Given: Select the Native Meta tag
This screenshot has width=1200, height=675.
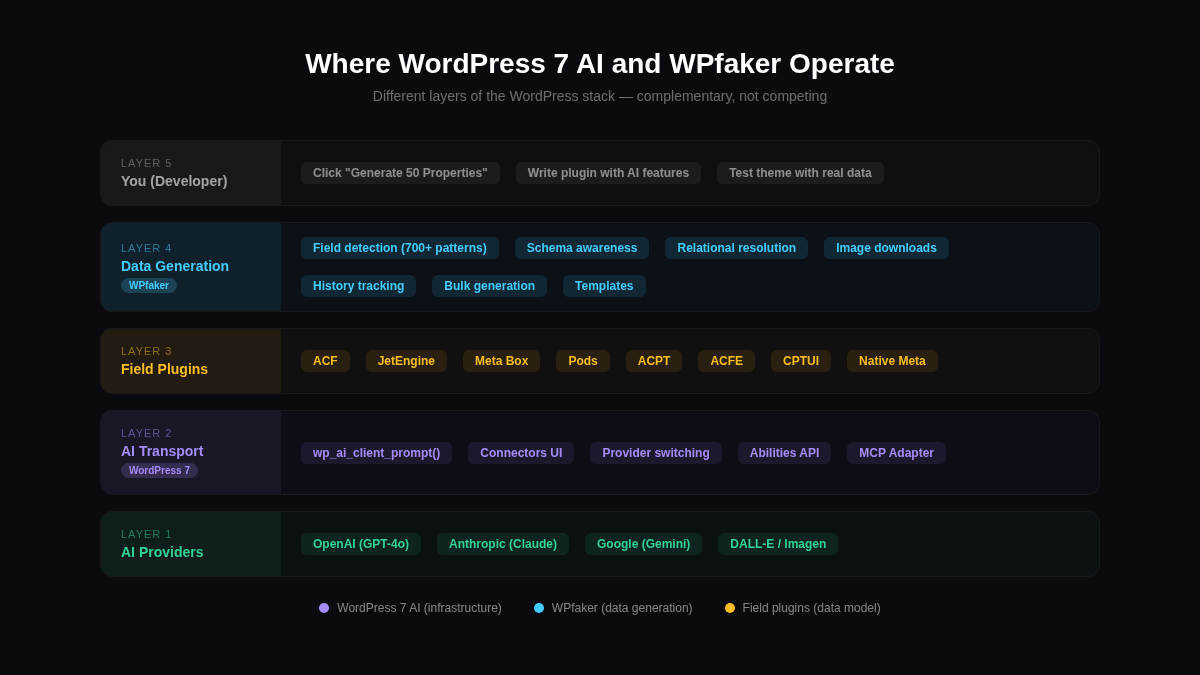Looking at the screenshot, I should (x=892, y=361).
